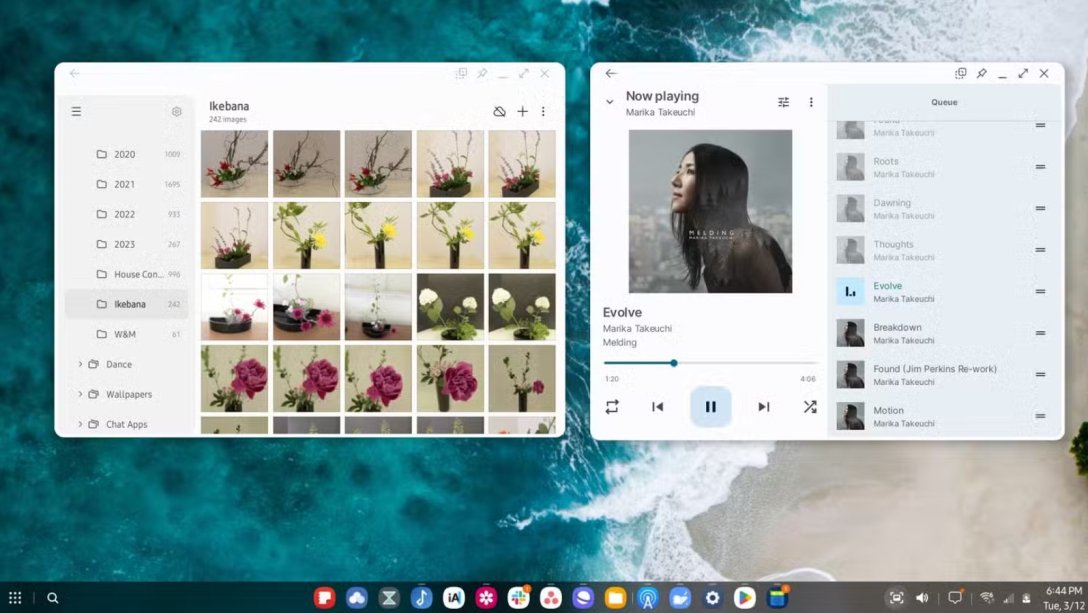Expand the Dance folder
Screen dimensions: 1088x613
point(80,364)
